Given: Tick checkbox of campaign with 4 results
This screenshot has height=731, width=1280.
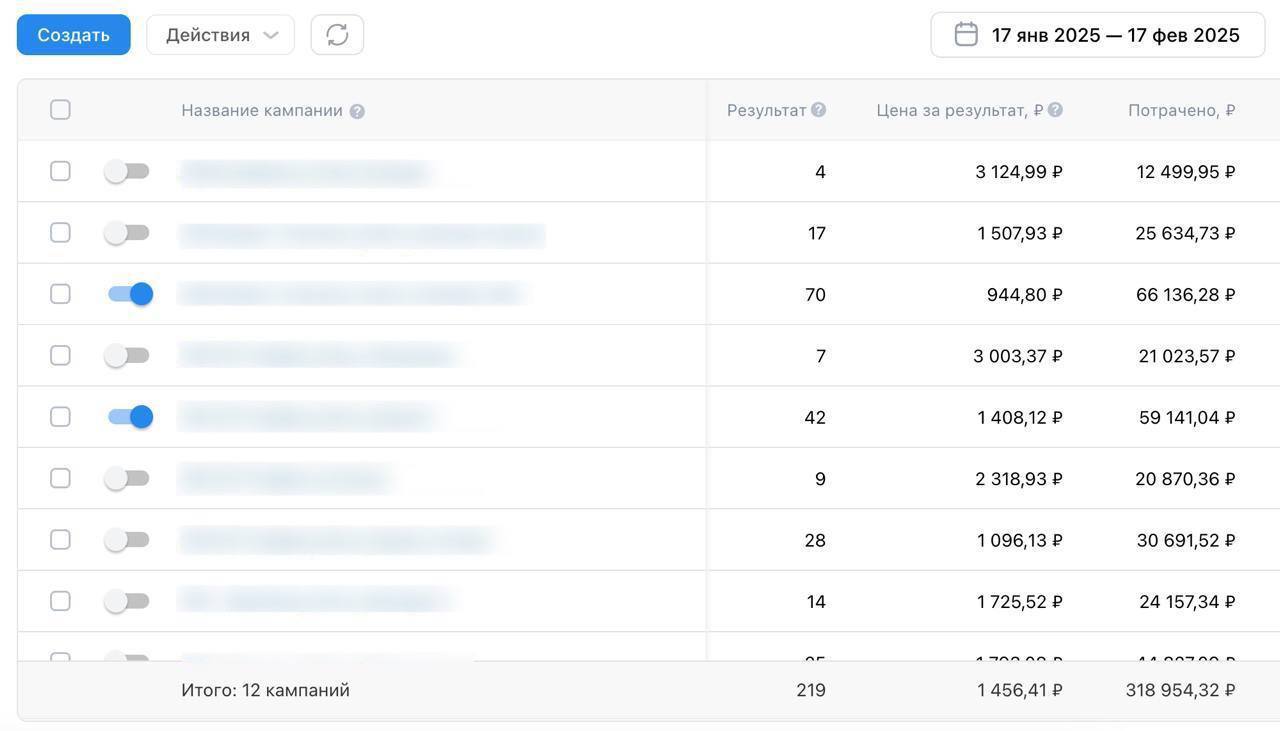Looking at the screenshot, I should [x=60, y=171].
